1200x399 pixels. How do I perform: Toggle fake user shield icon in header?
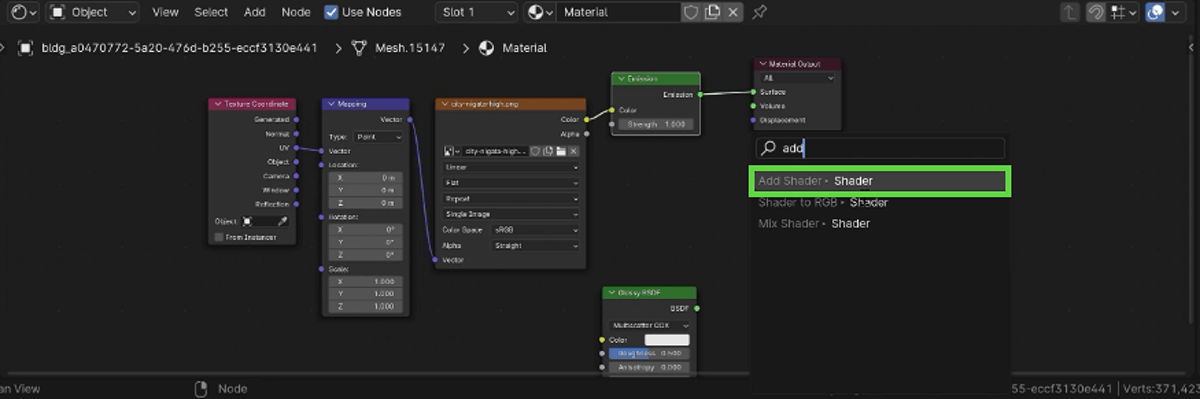[x=691, y=12]
